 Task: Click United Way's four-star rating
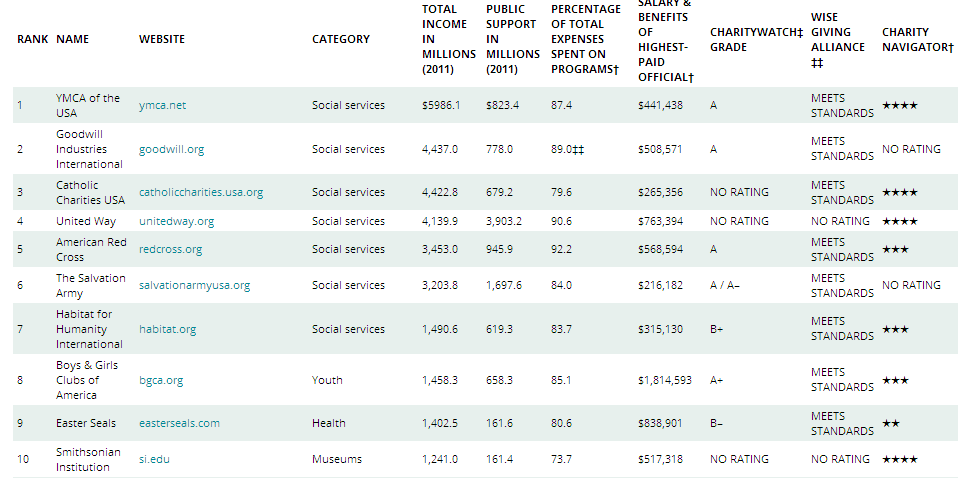pos(899,221)
